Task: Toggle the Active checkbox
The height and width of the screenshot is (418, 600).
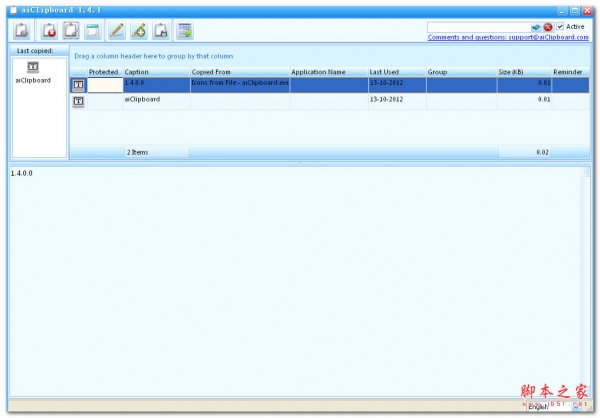Action: point(560,26)
